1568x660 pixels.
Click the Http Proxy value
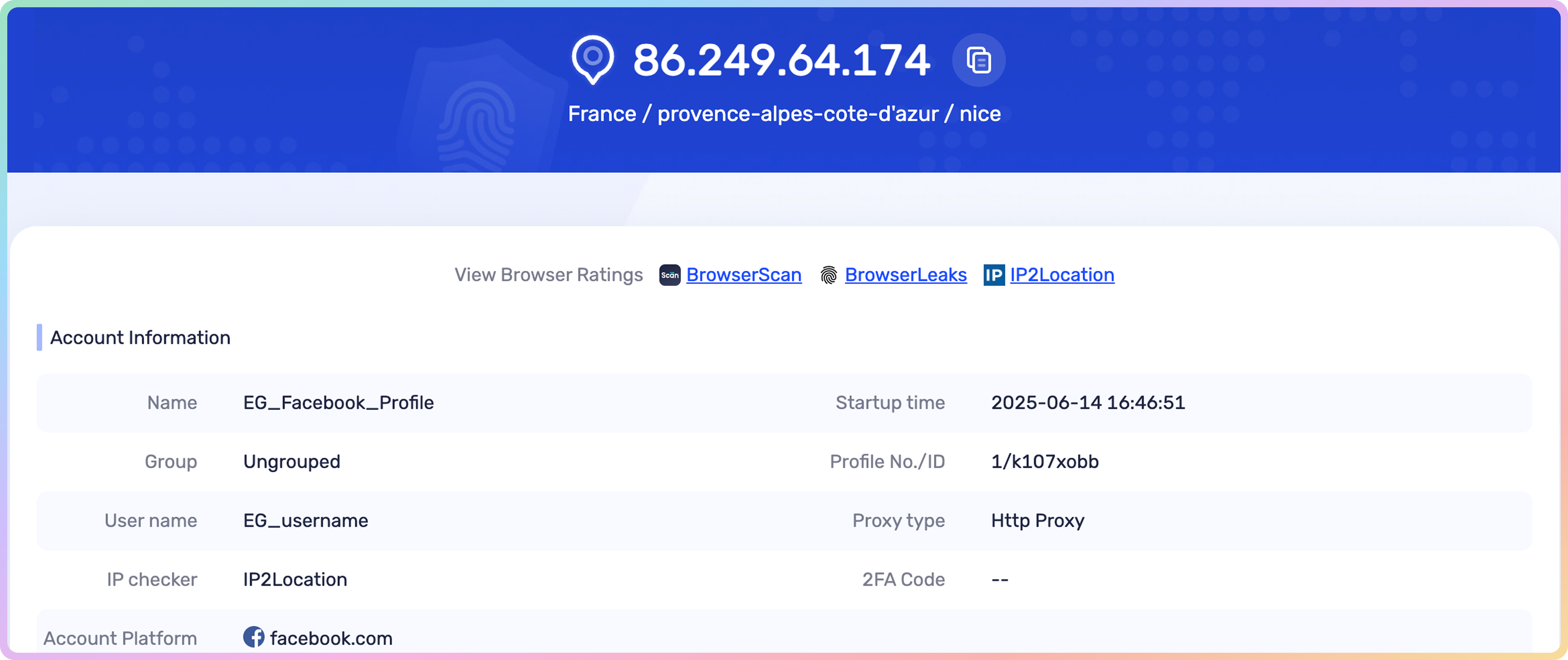coord(1038,521)
